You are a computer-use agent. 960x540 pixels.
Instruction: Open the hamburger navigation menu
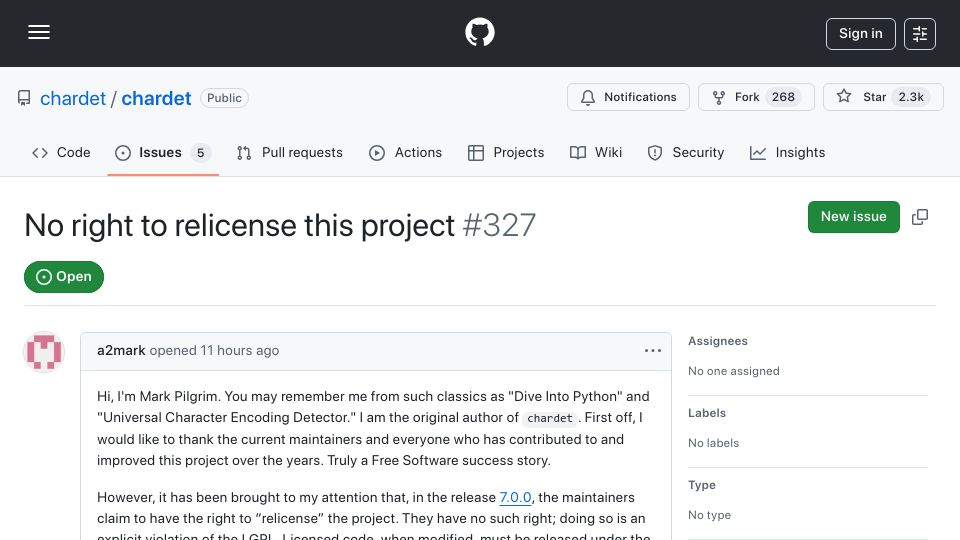click(x=39, y=32)
